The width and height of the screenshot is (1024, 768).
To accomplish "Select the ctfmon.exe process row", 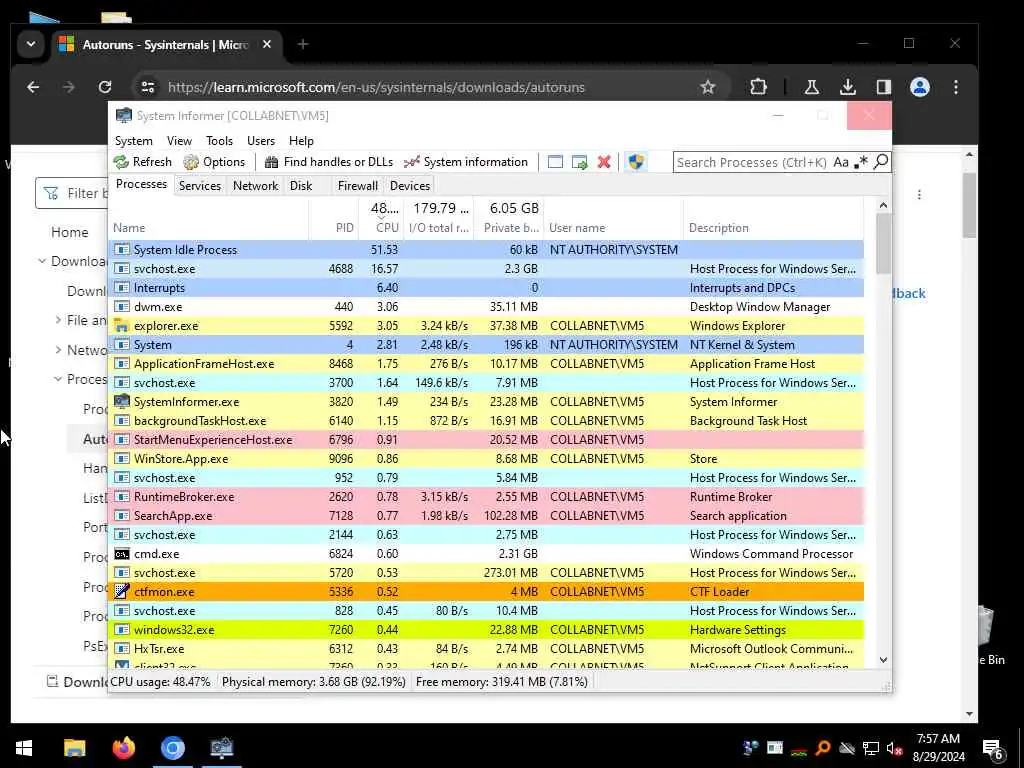I will point(487,592).
